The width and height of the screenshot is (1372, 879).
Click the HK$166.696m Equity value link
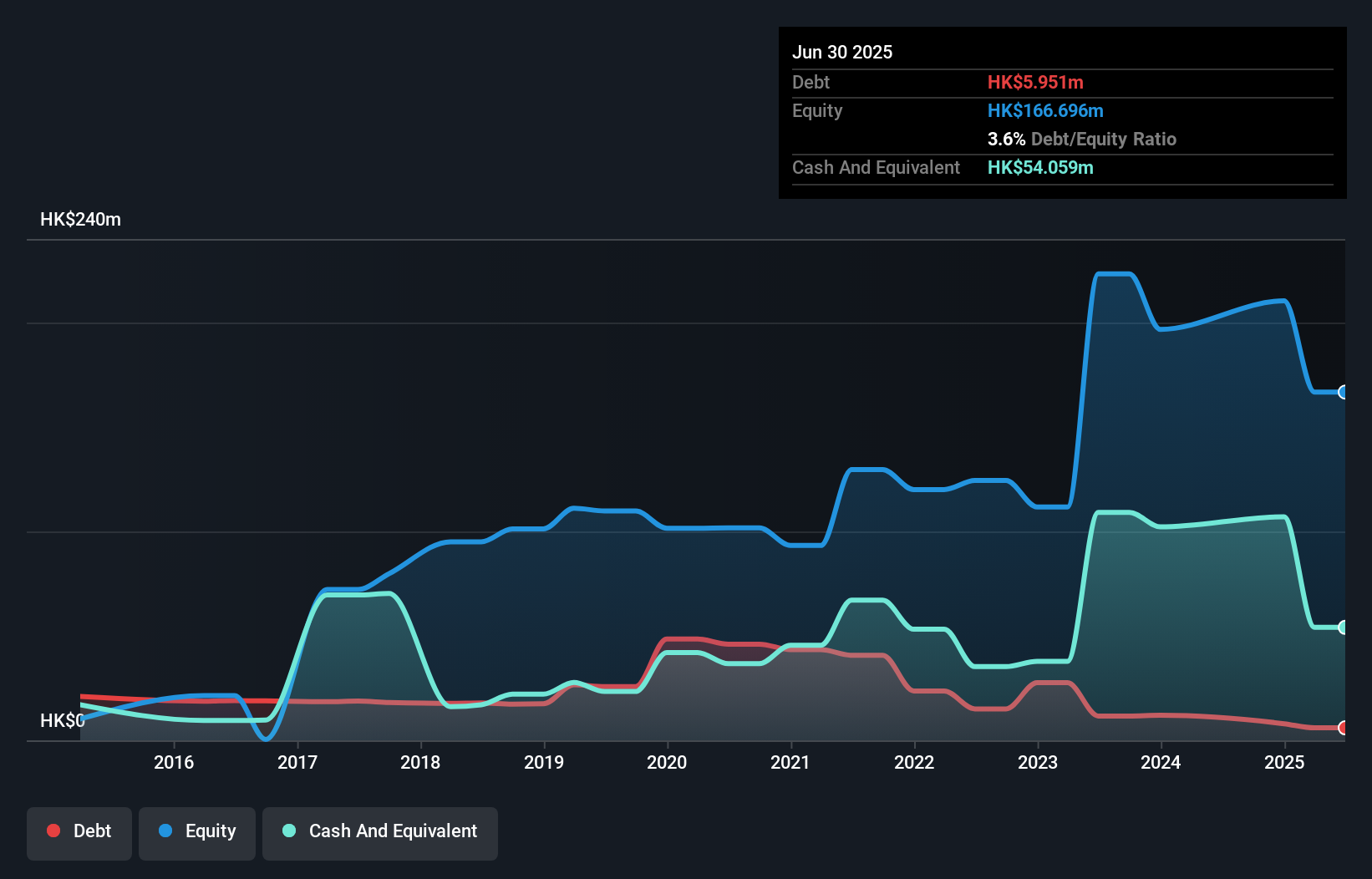click(x=1045, y=110)
